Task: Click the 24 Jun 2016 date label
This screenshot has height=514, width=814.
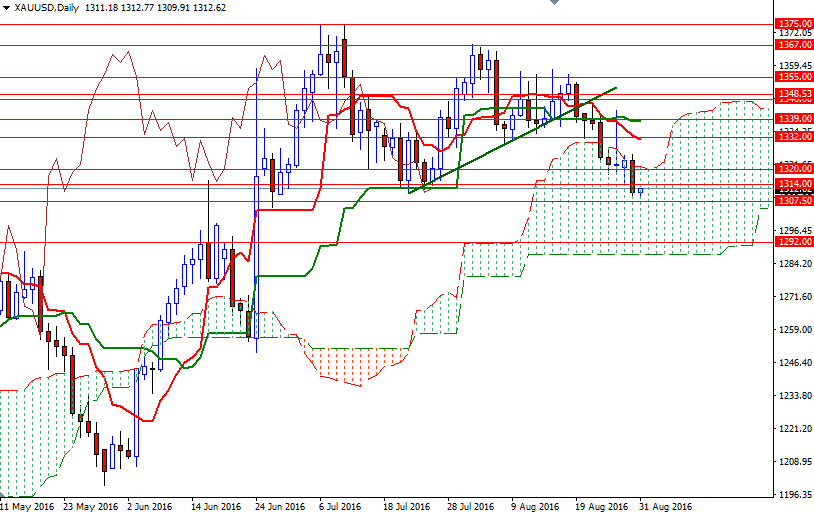Action: (280, 507)
